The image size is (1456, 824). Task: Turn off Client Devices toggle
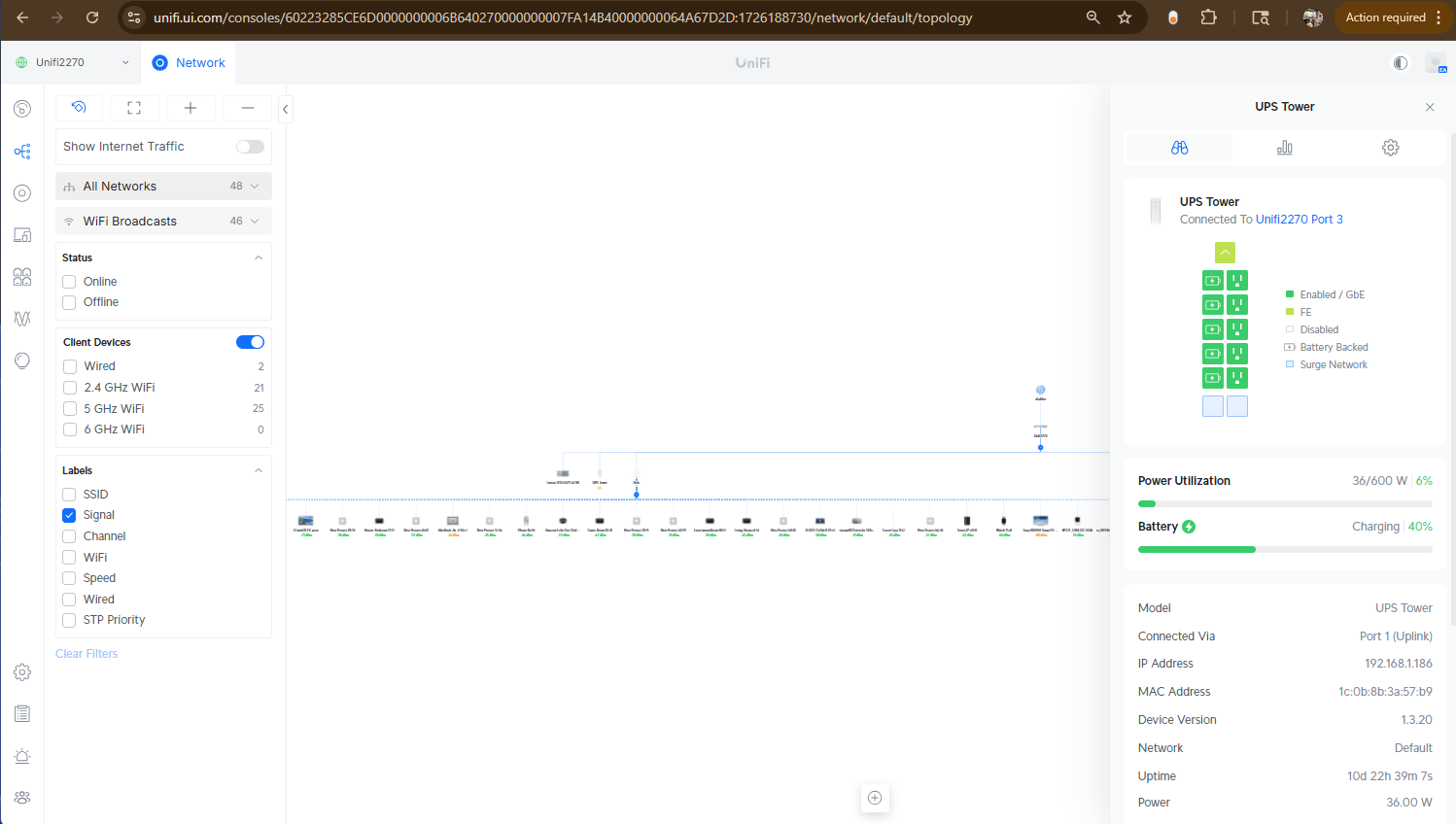coord(250,342)
